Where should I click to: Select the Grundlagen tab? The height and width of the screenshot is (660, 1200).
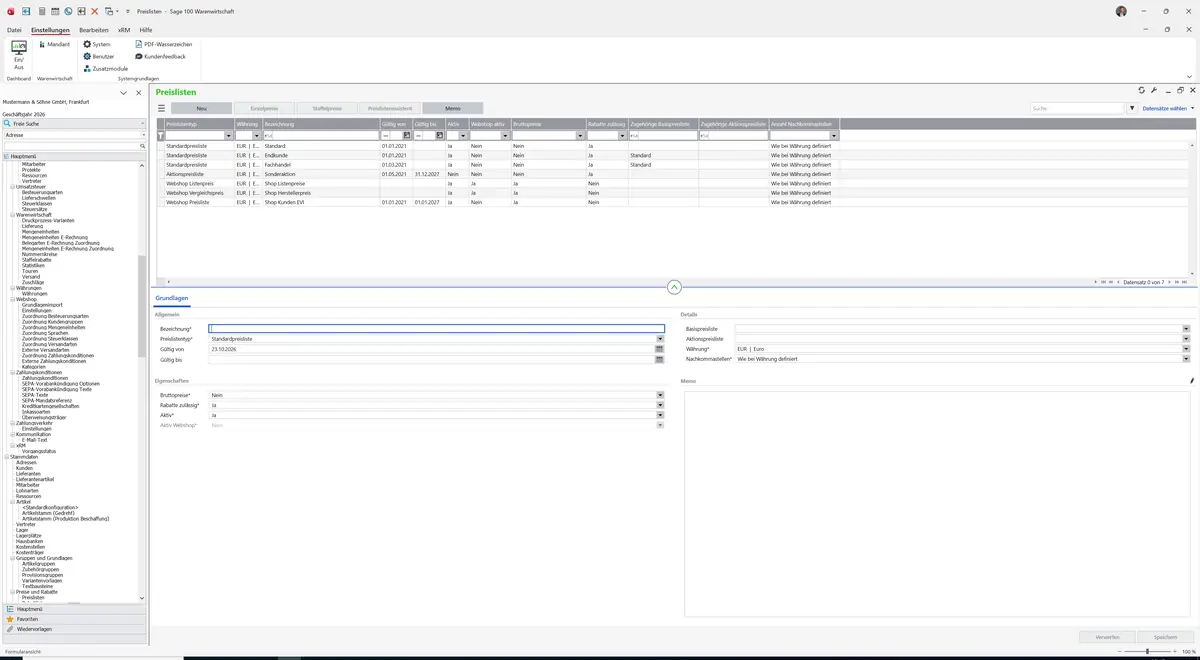coord(172,298)
